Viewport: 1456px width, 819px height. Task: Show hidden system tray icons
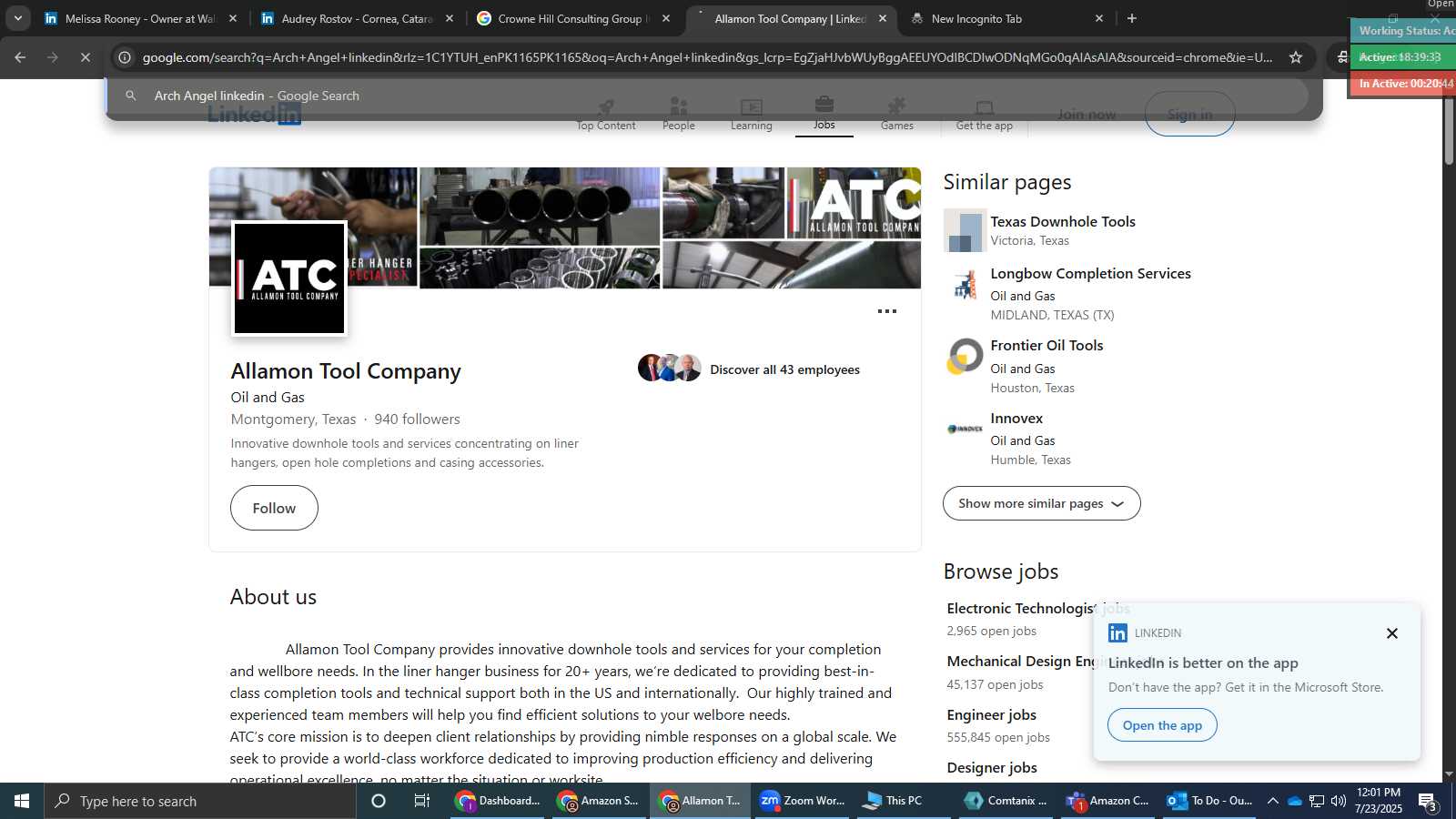(1273, 801)
